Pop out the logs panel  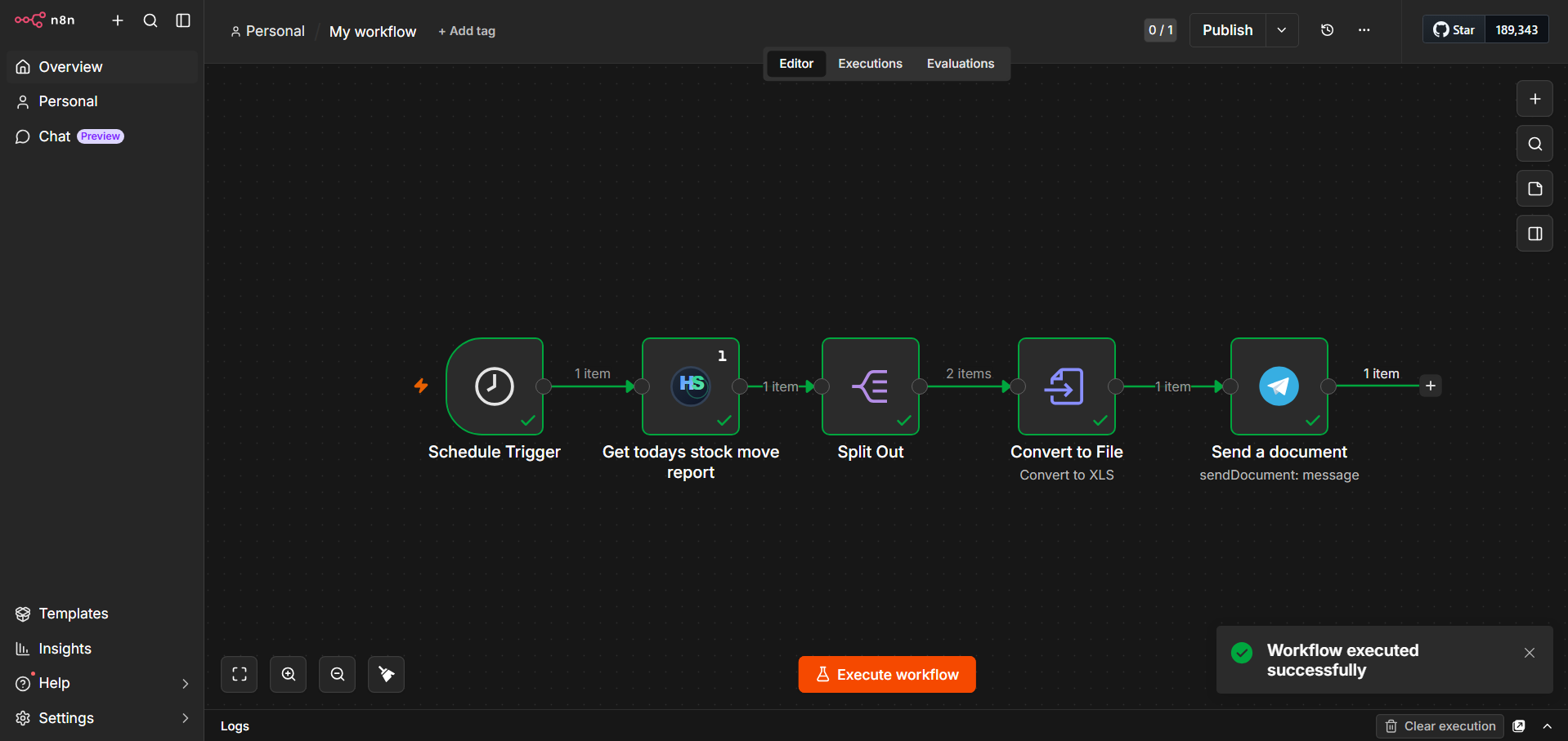click(1519, 725)
